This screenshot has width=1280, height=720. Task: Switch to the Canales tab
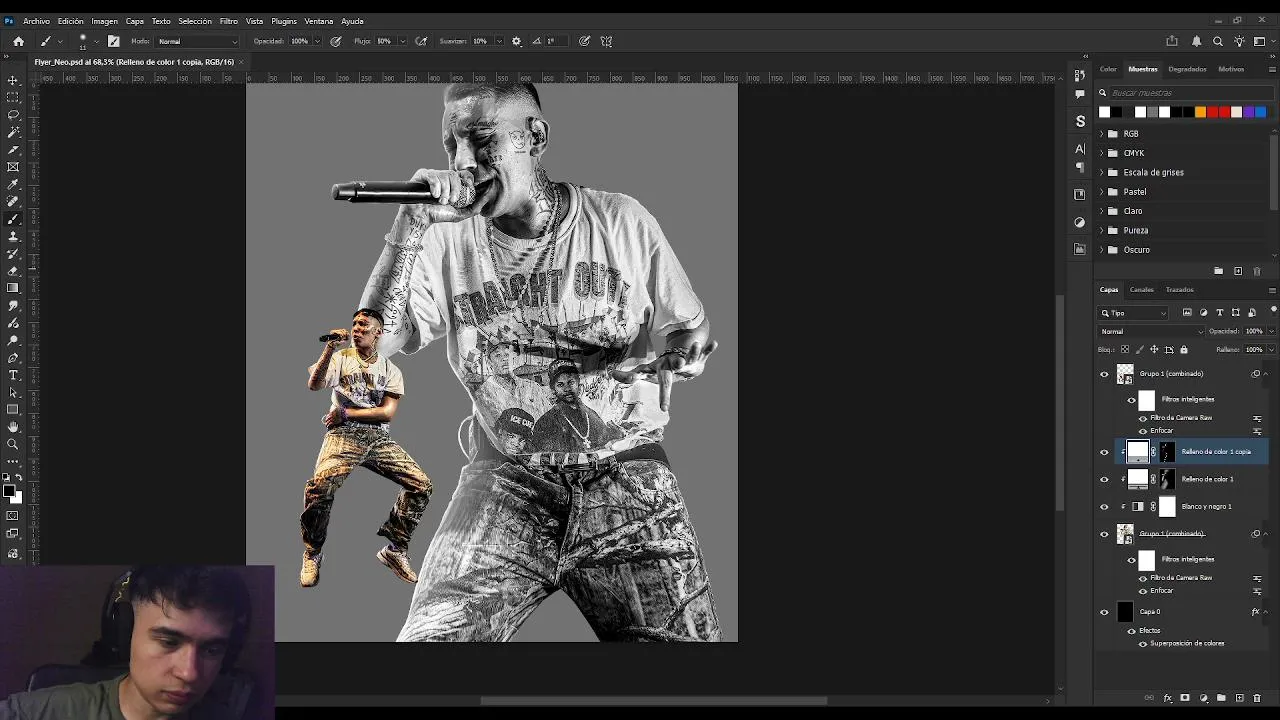coord(1141,290)
